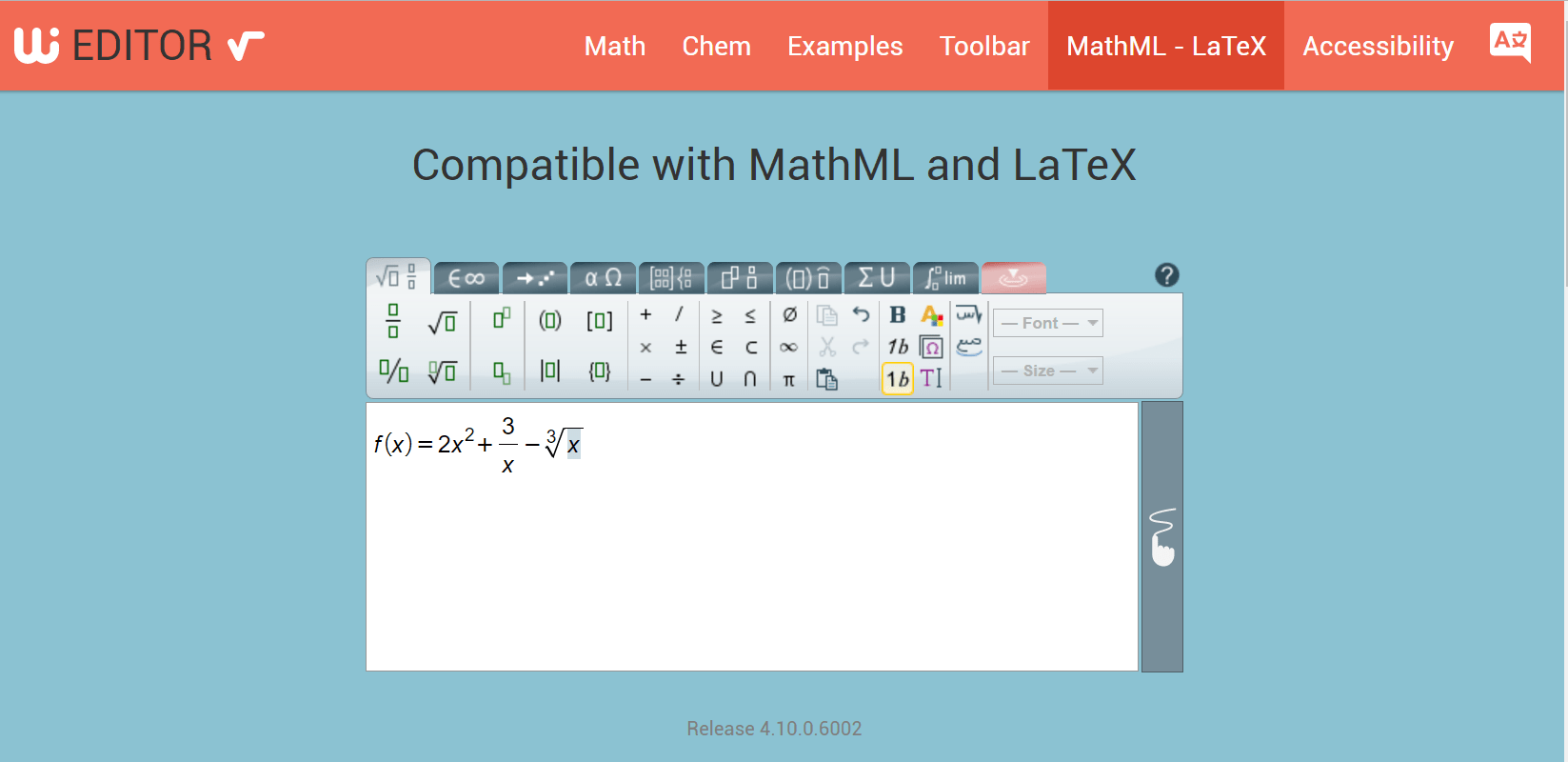Toggle text mode TI button

932,379
